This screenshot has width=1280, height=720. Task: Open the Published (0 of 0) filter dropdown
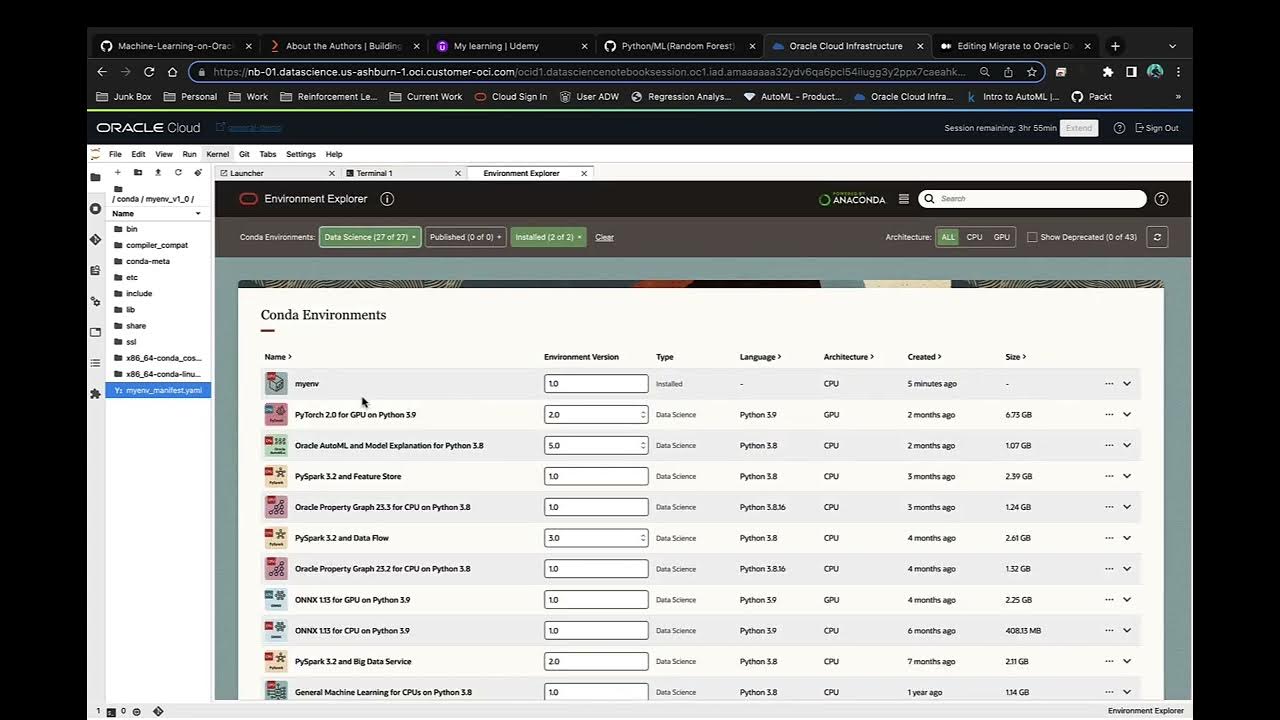[466, 237]
